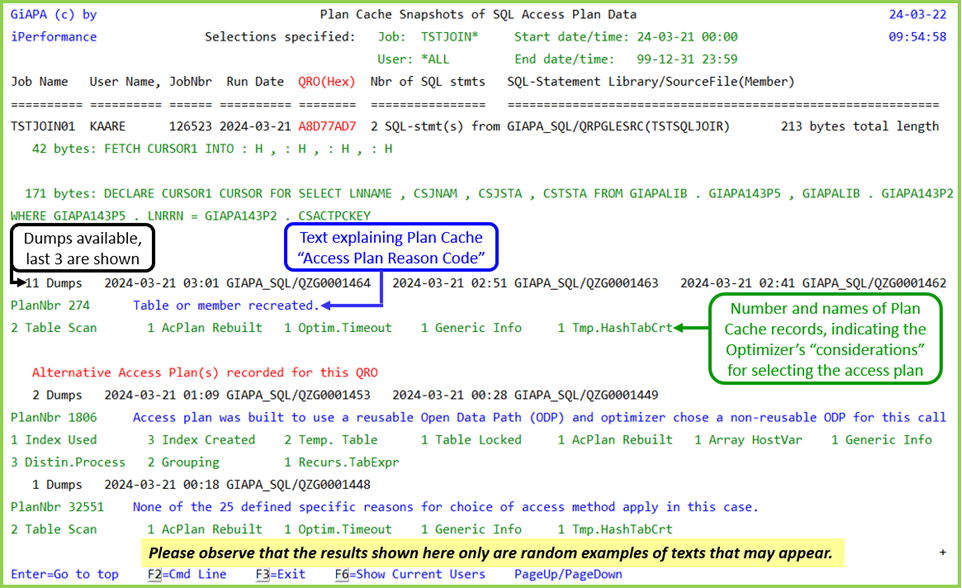This screenshot has height=588, width=962.
Task: Click the blue Access Plan Reason Code callout
Action: click(x=390, y=247)
